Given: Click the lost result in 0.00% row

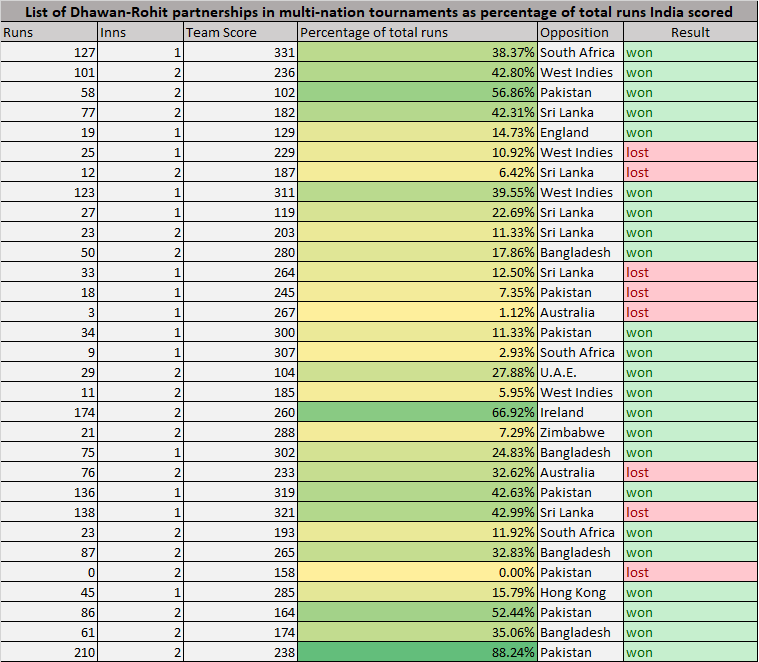Looking at the screenshot, I should (691, 572).
